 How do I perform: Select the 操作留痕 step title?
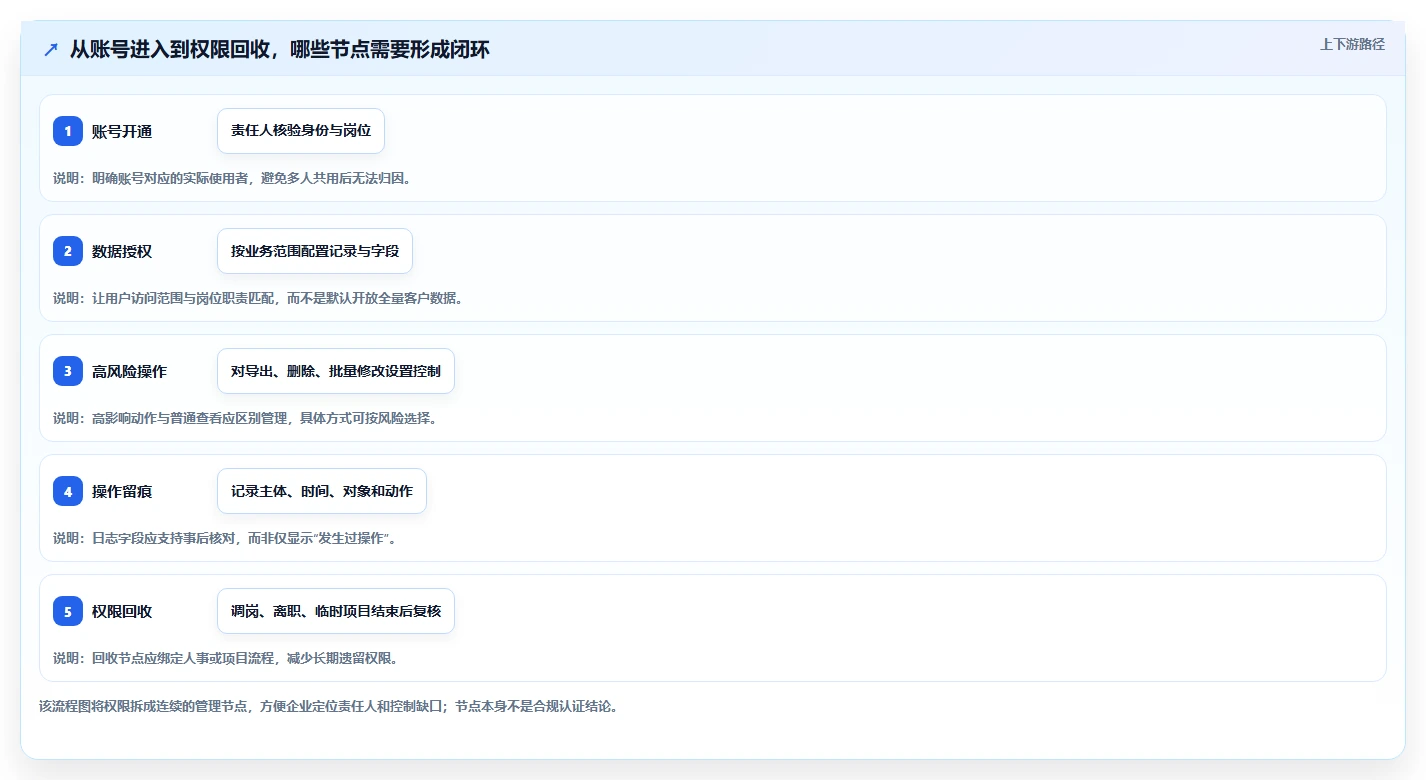[122, 491]
